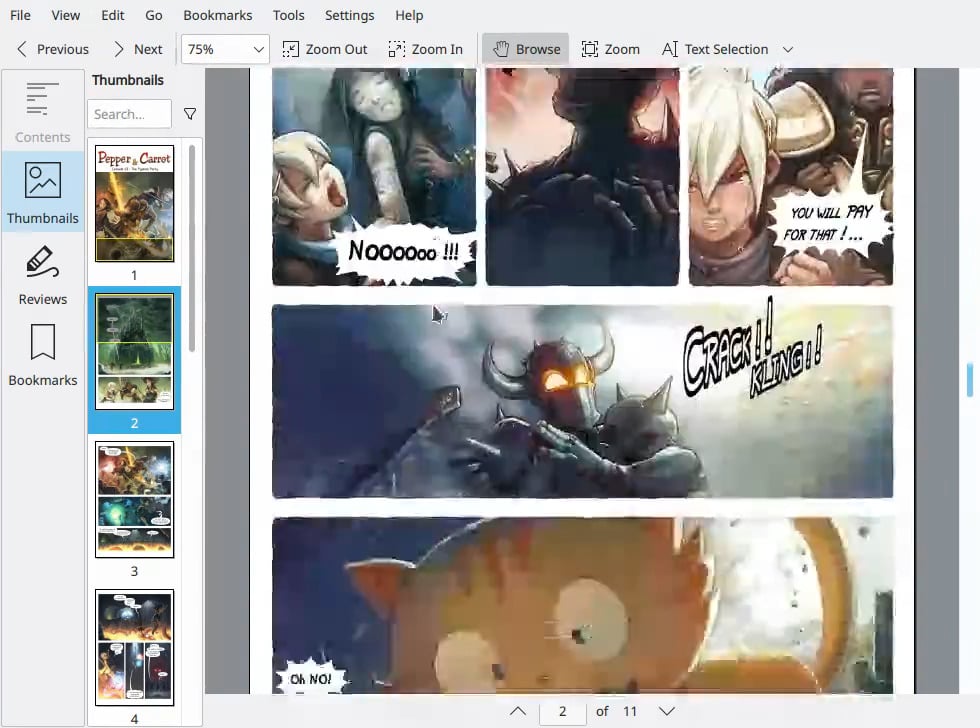This screenshot has width=980, height=728.
Task: Select page 2 thumbnail
Action: pyautogui.click(x=134, y=351)
